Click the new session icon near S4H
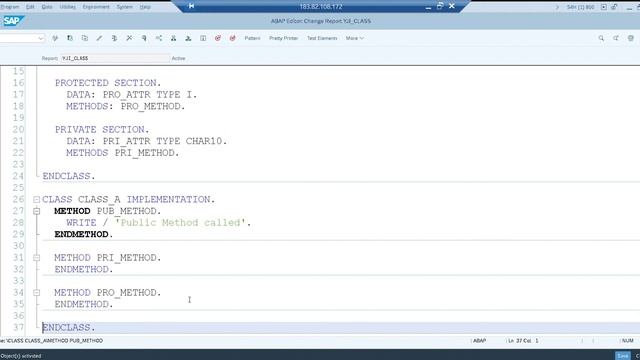Viewport: 640px width, 360px height. [604, 7]
